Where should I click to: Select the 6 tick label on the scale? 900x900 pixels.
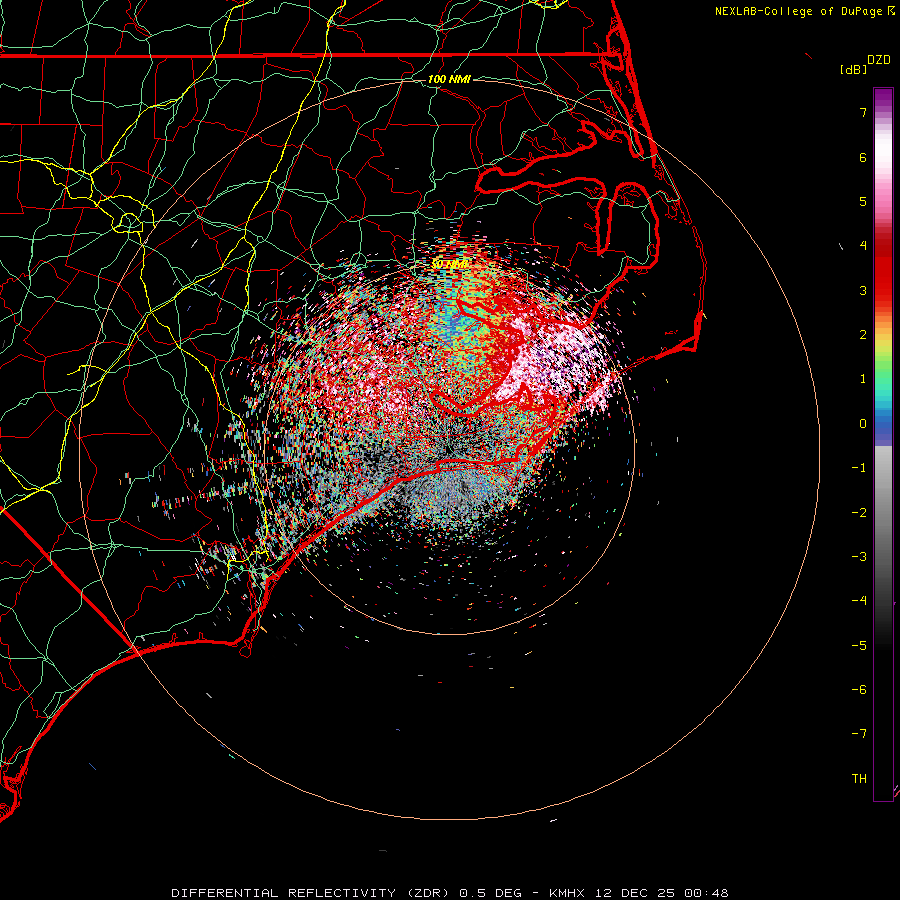point(863,157)
